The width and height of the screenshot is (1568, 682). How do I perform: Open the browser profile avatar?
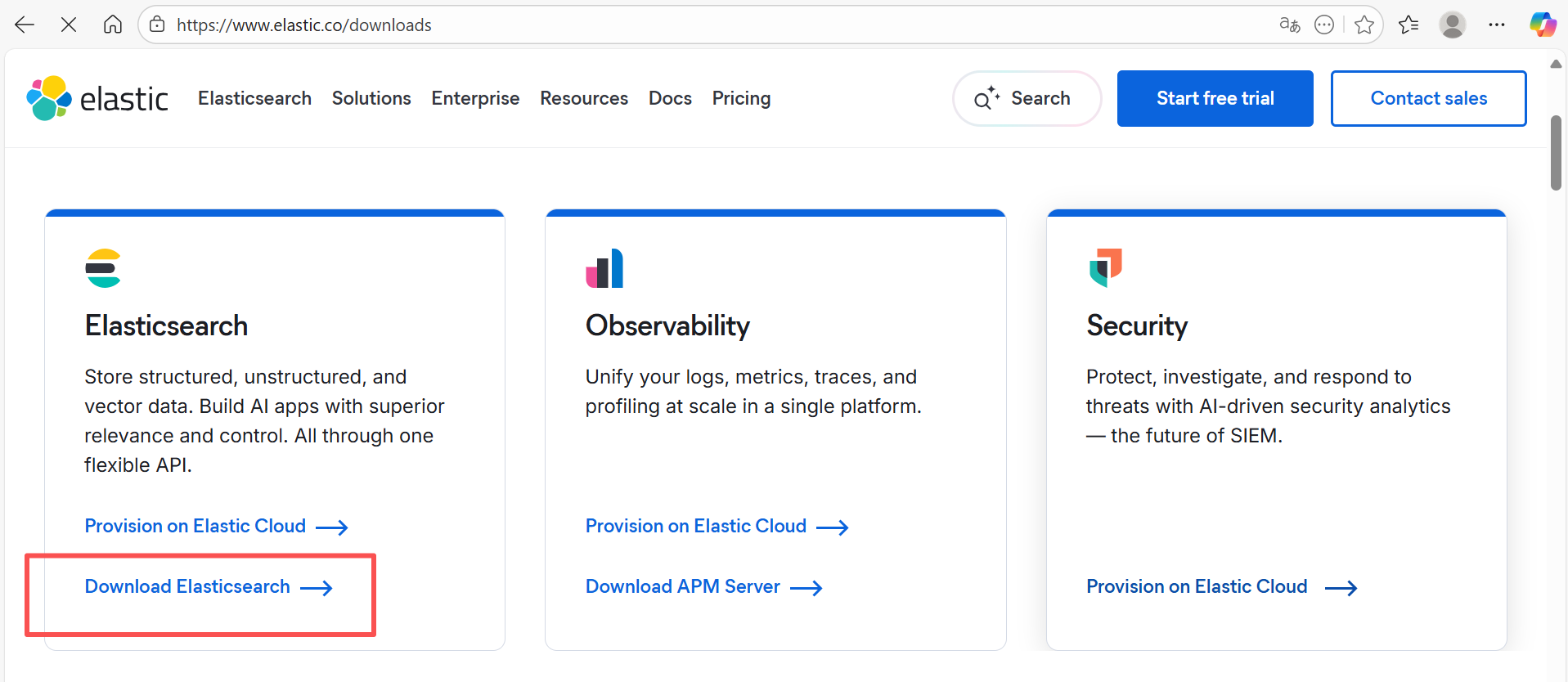point(1453,25)
